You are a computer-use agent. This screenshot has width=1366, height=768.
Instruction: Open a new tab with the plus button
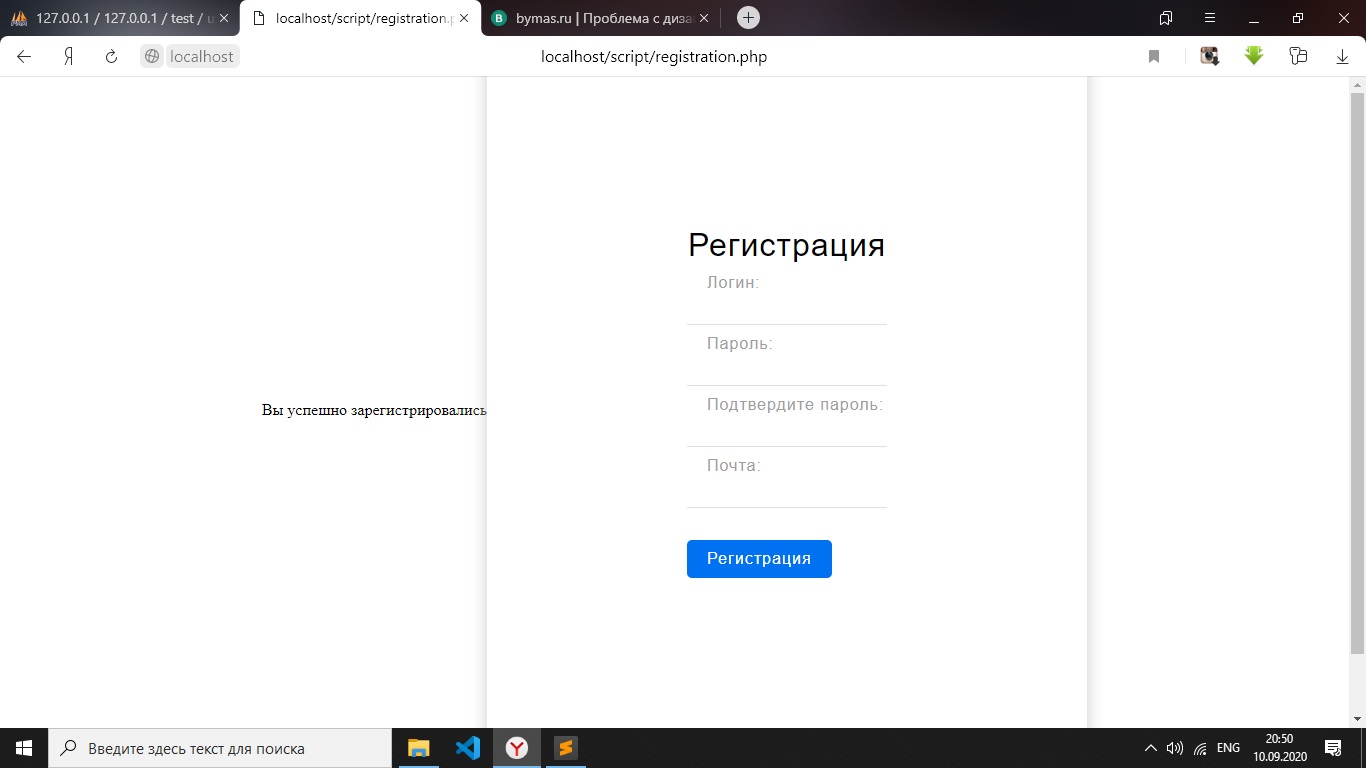(748, 18)
